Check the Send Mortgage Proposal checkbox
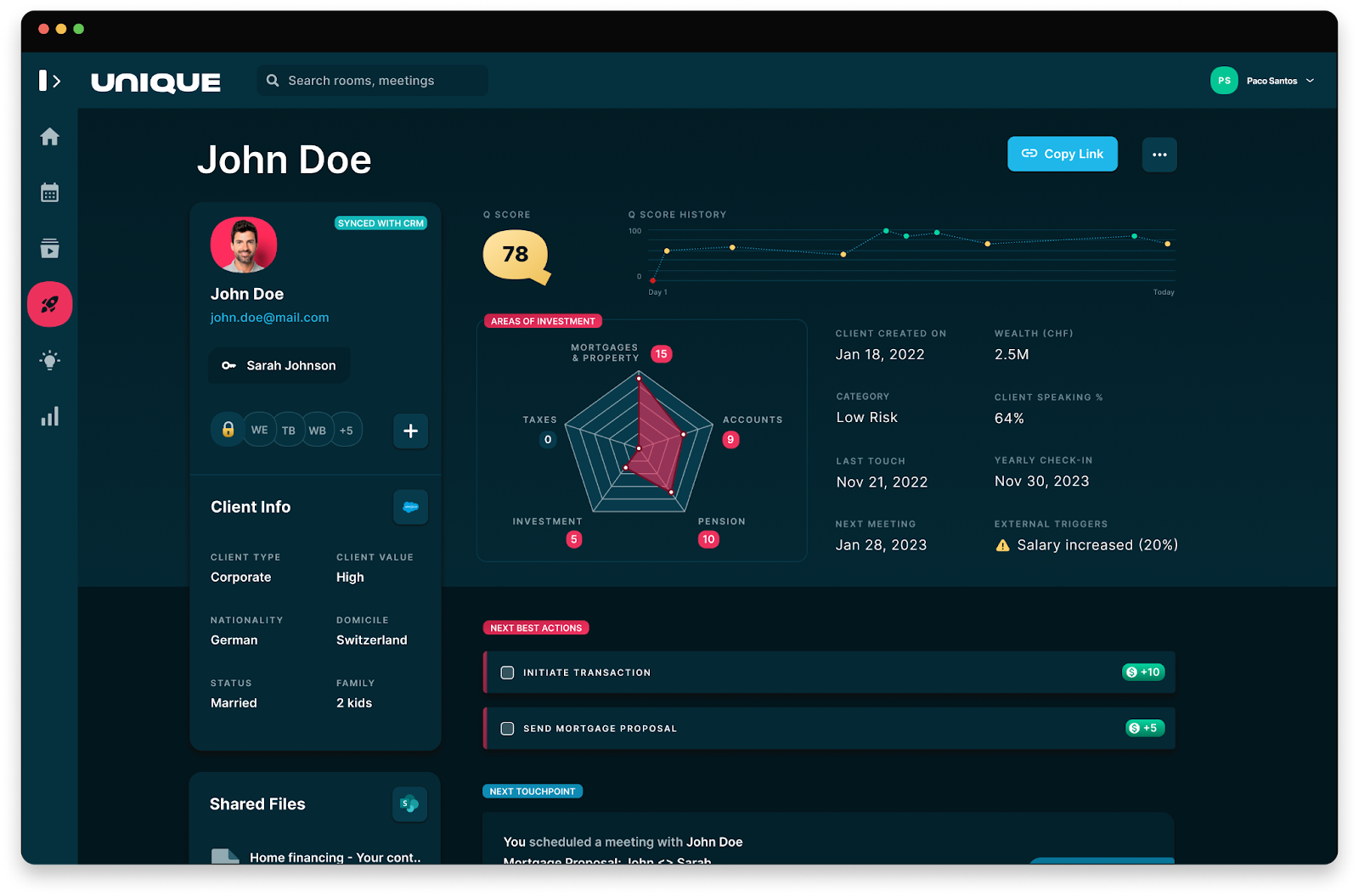 tap(508, 729)
